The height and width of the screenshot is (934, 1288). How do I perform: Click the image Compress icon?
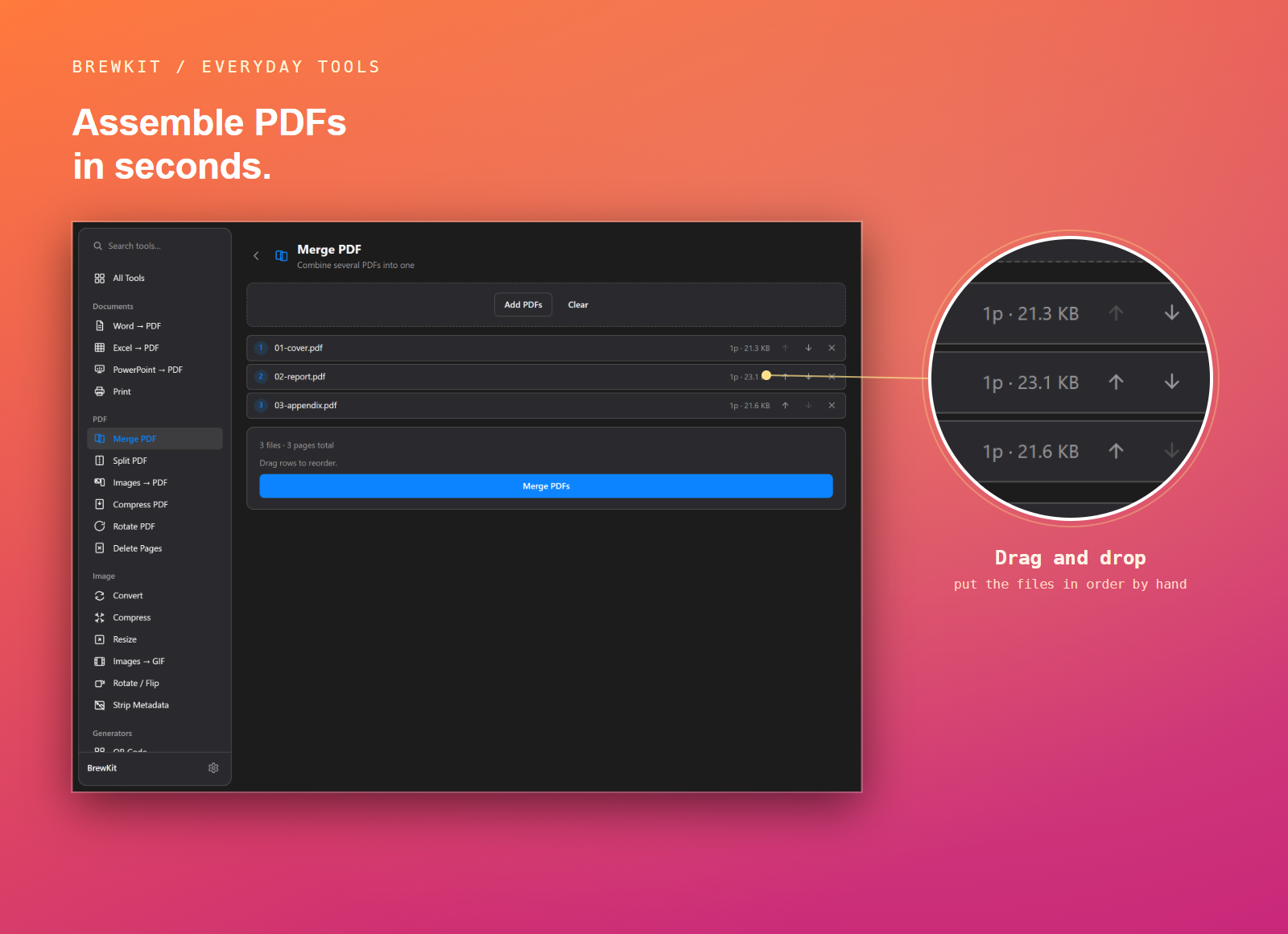[x=100, y=618]
